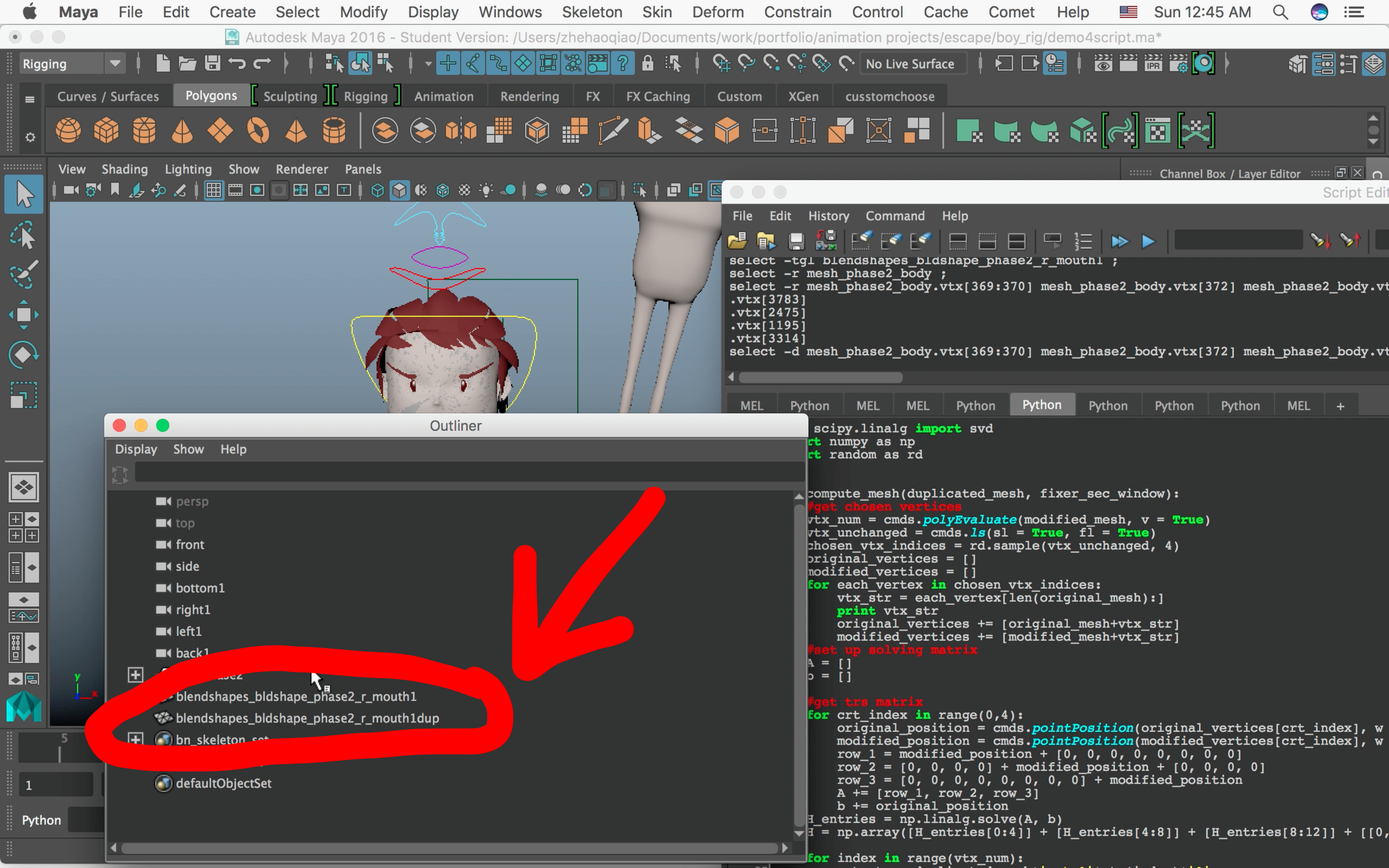Create a polygon cylinder from shelf
Screen dimensions: 1389x868
pyautogui.click(x=144, y=131)
